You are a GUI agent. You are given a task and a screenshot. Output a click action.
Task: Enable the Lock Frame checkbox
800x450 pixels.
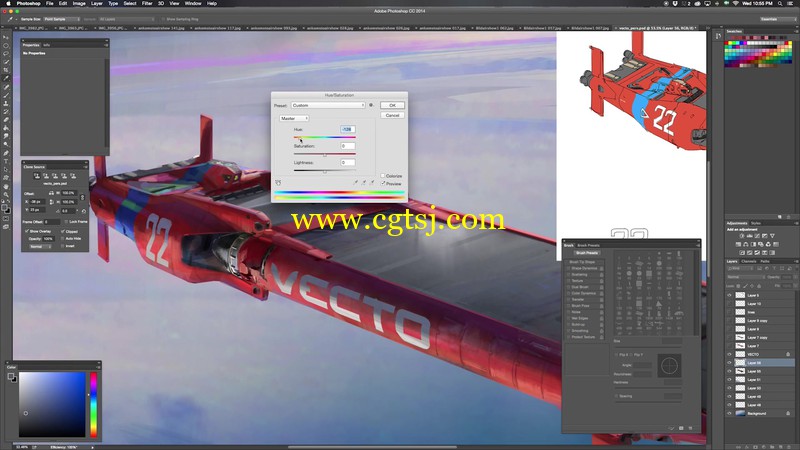pos(66,221)
